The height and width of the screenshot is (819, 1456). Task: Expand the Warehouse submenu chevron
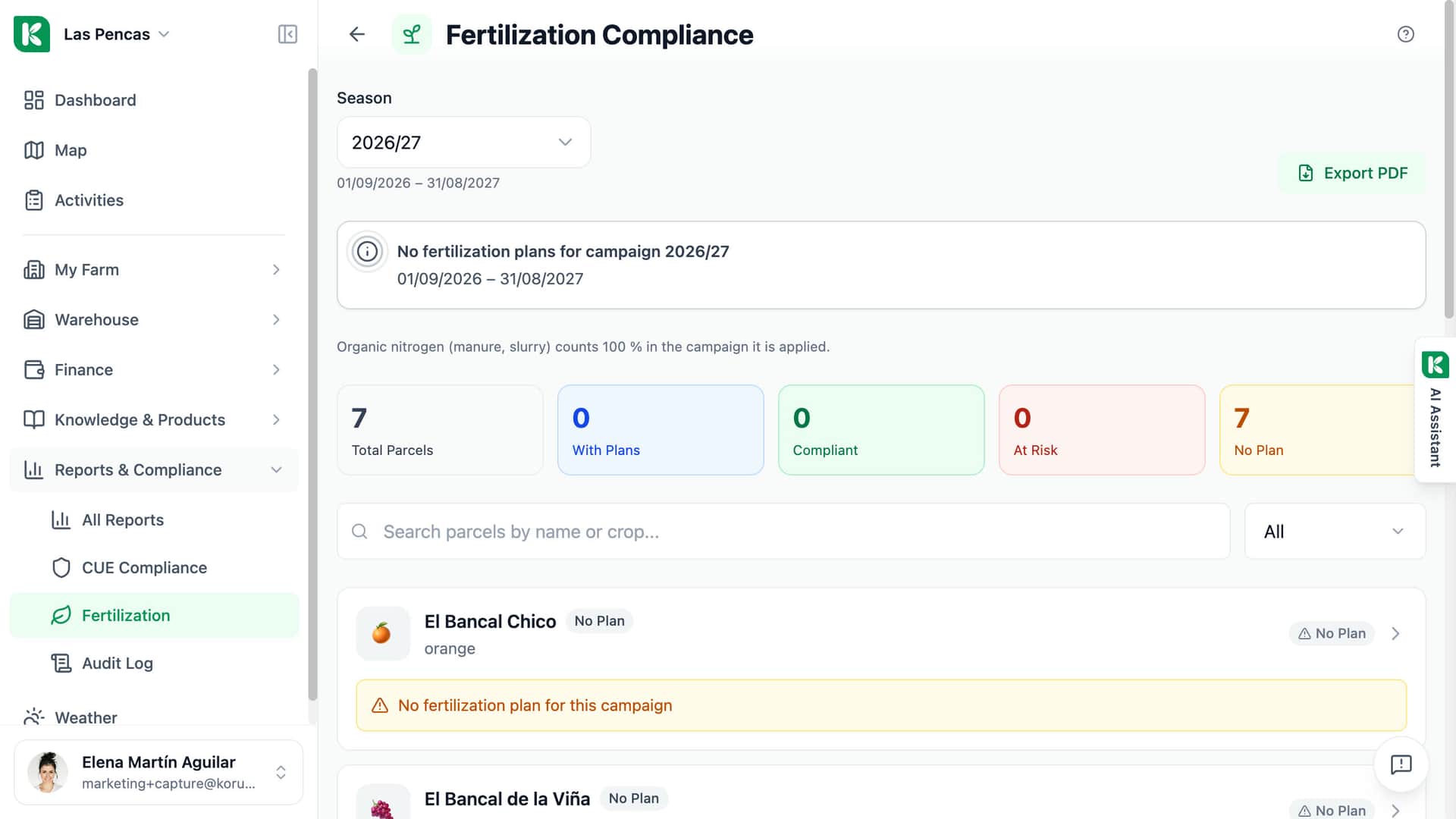click(276, 320)
